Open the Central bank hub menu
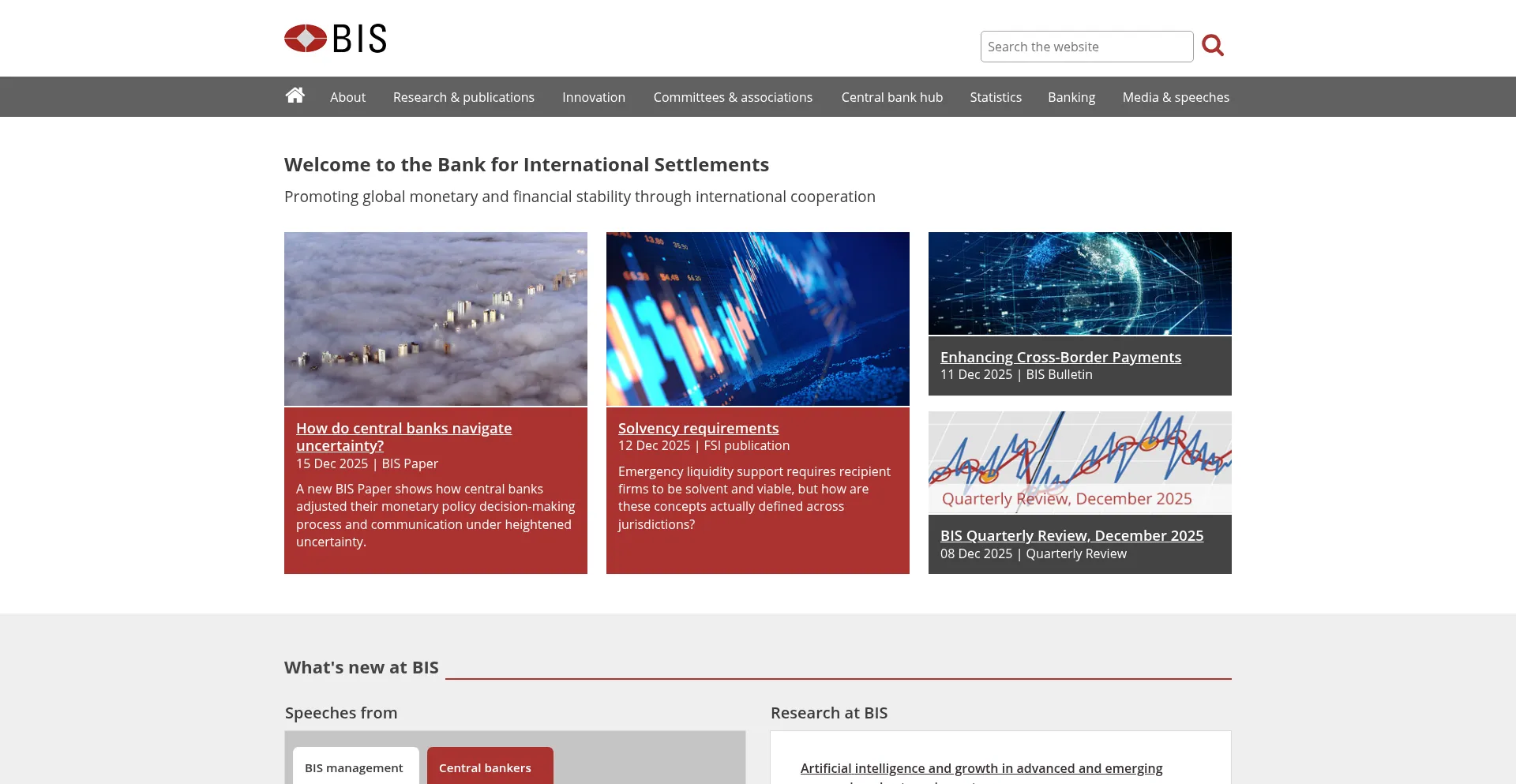This screenshot has width=1516, height=784. [891, 96]
